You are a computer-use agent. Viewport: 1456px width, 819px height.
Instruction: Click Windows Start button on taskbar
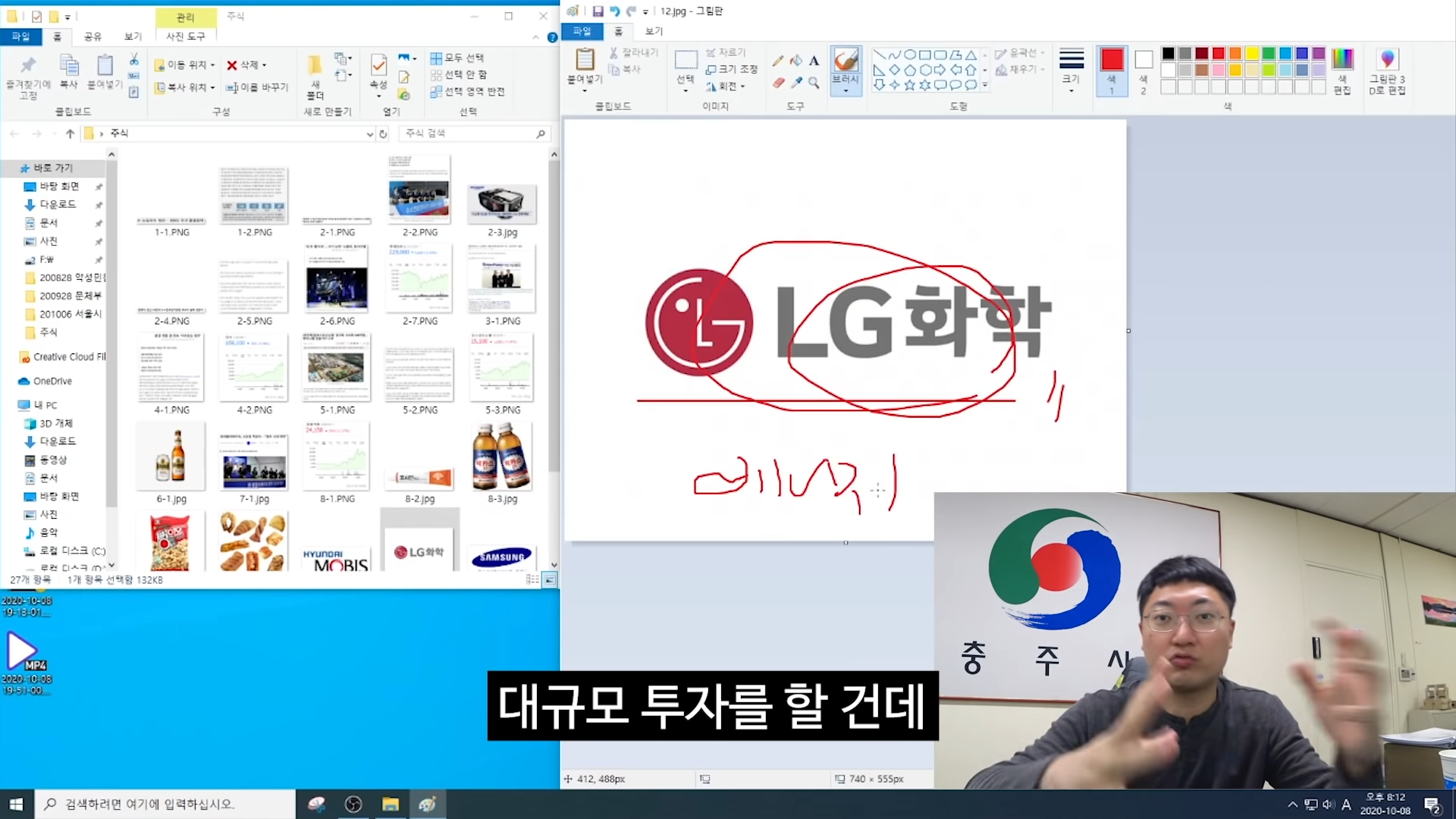tap(17, 804)
